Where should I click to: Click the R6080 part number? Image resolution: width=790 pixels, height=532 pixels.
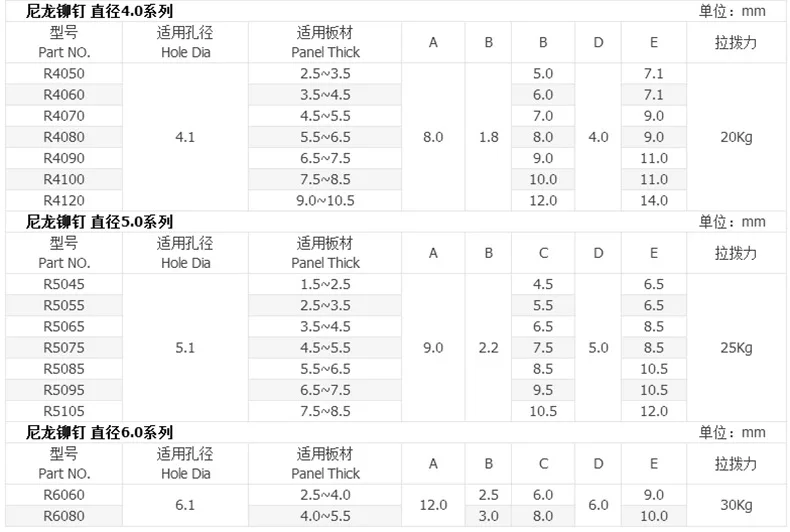pos(64,516)
